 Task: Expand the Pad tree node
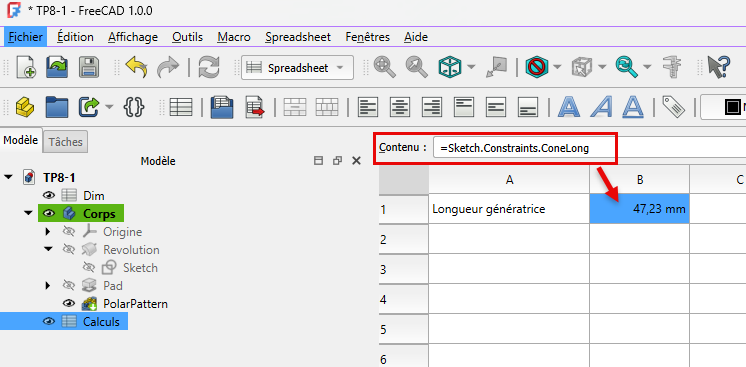click(48, 286)
